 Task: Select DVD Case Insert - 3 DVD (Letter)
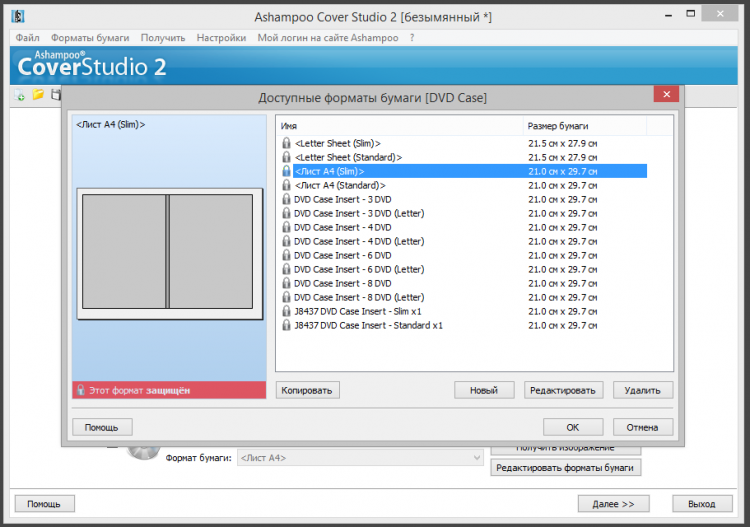pyautogui.click(x=359, y=213)
